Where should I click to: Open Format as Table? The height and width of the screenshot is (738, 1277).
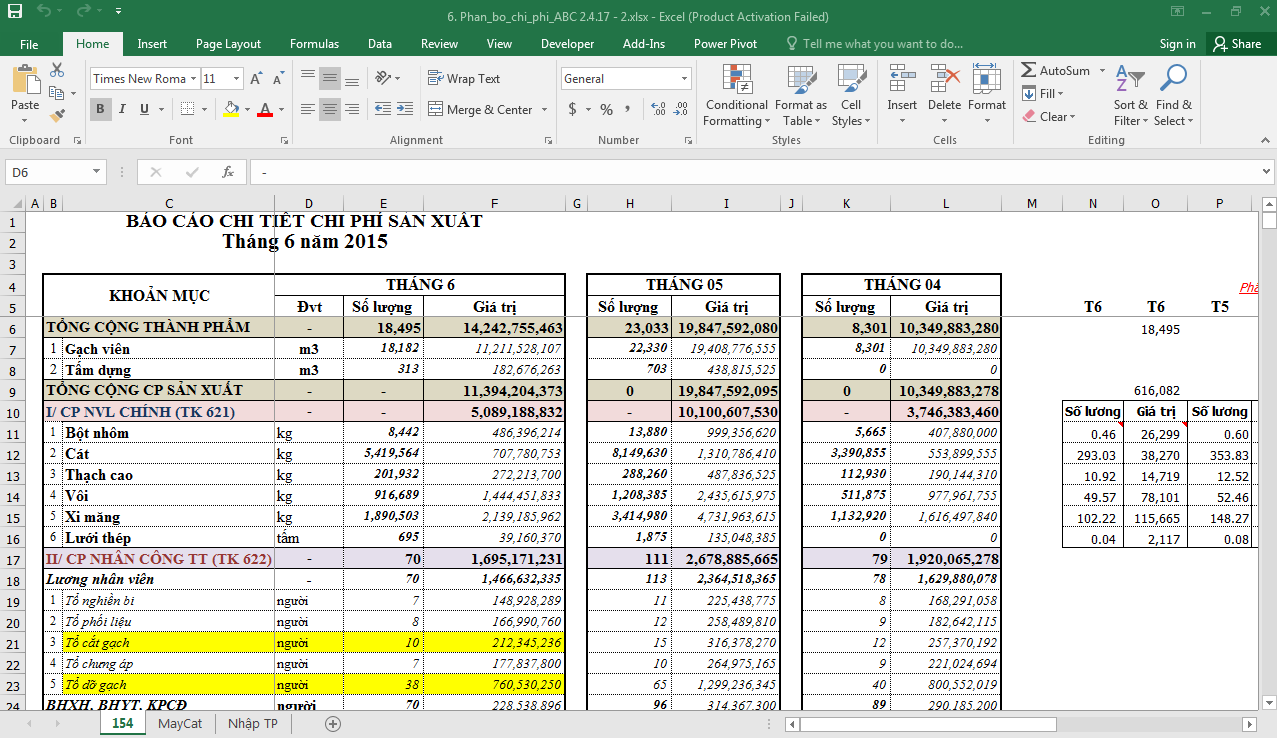click(801, 96)
